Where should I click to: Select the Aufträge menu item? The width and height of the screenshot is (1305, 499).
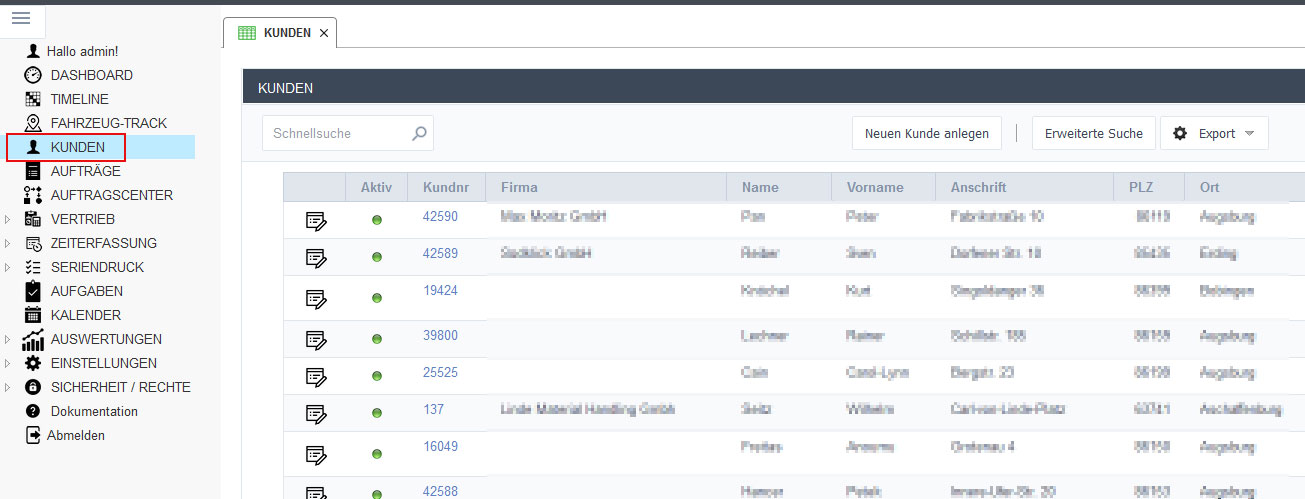click(85, 171)
